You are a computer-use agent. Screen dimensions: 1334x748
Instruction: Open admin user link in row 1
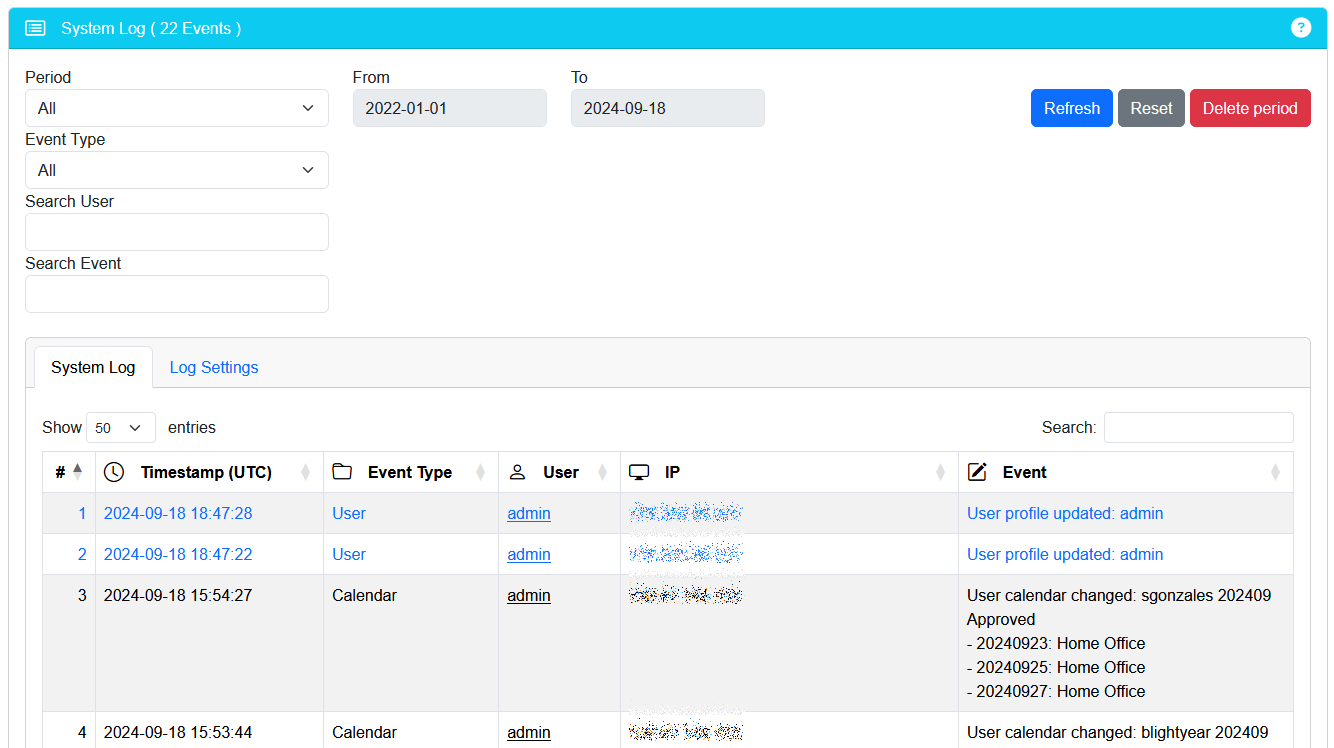(529, 513)
